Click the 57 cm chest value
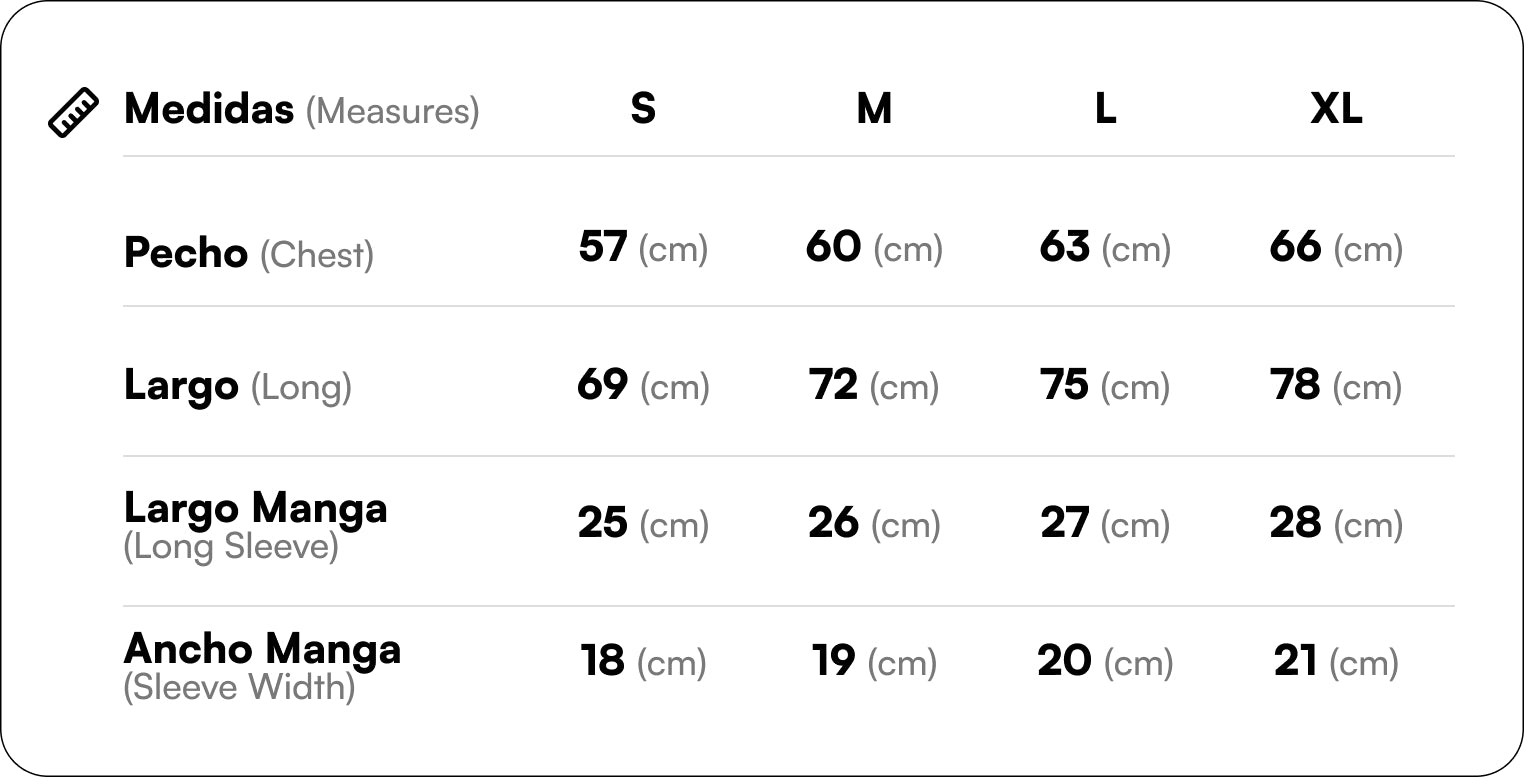The image size is (1524, 777). pos(642,247)
